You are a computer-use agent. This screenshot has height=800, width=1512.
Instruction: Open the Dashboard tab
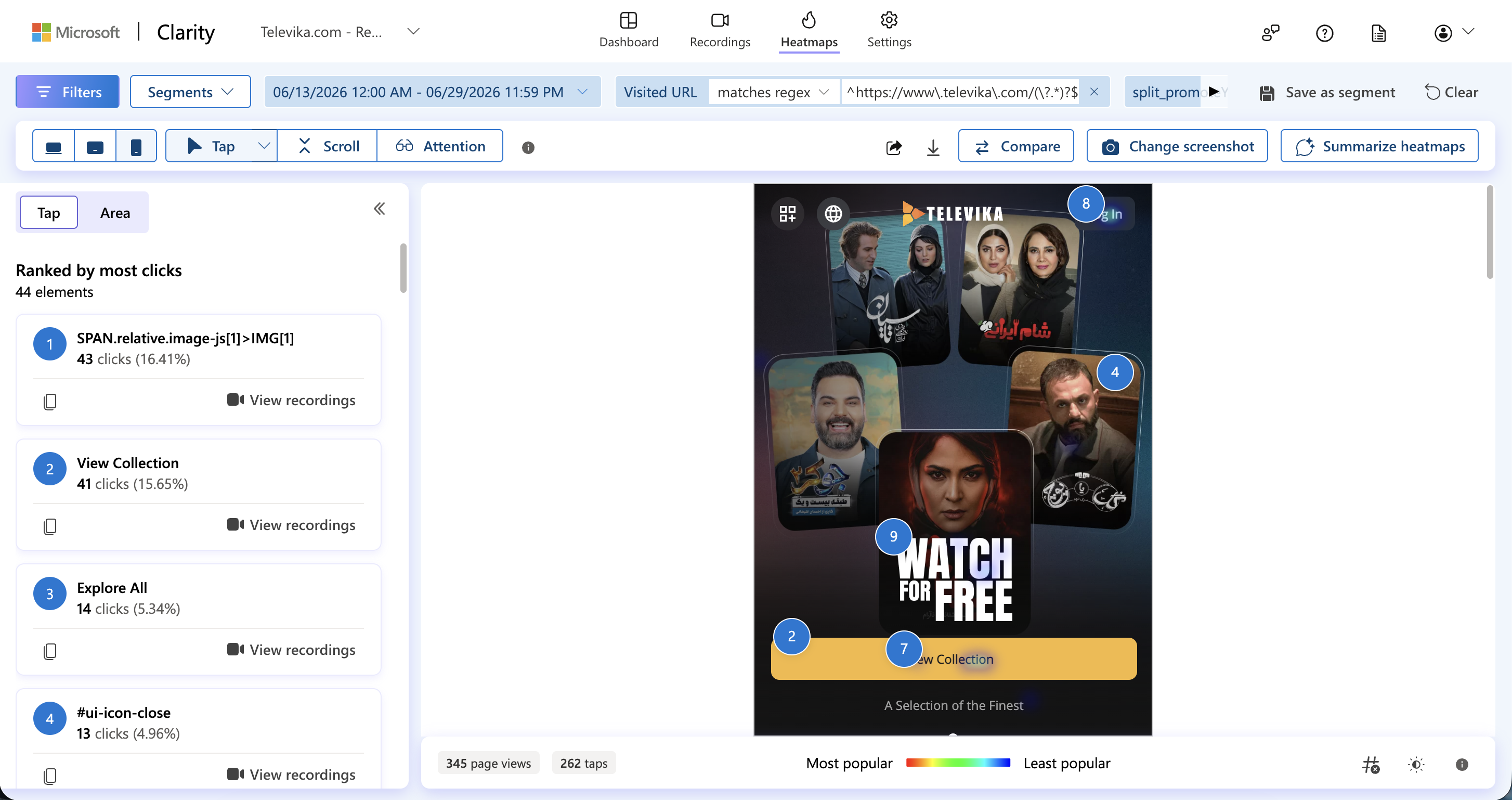click(x=629, y=31)
